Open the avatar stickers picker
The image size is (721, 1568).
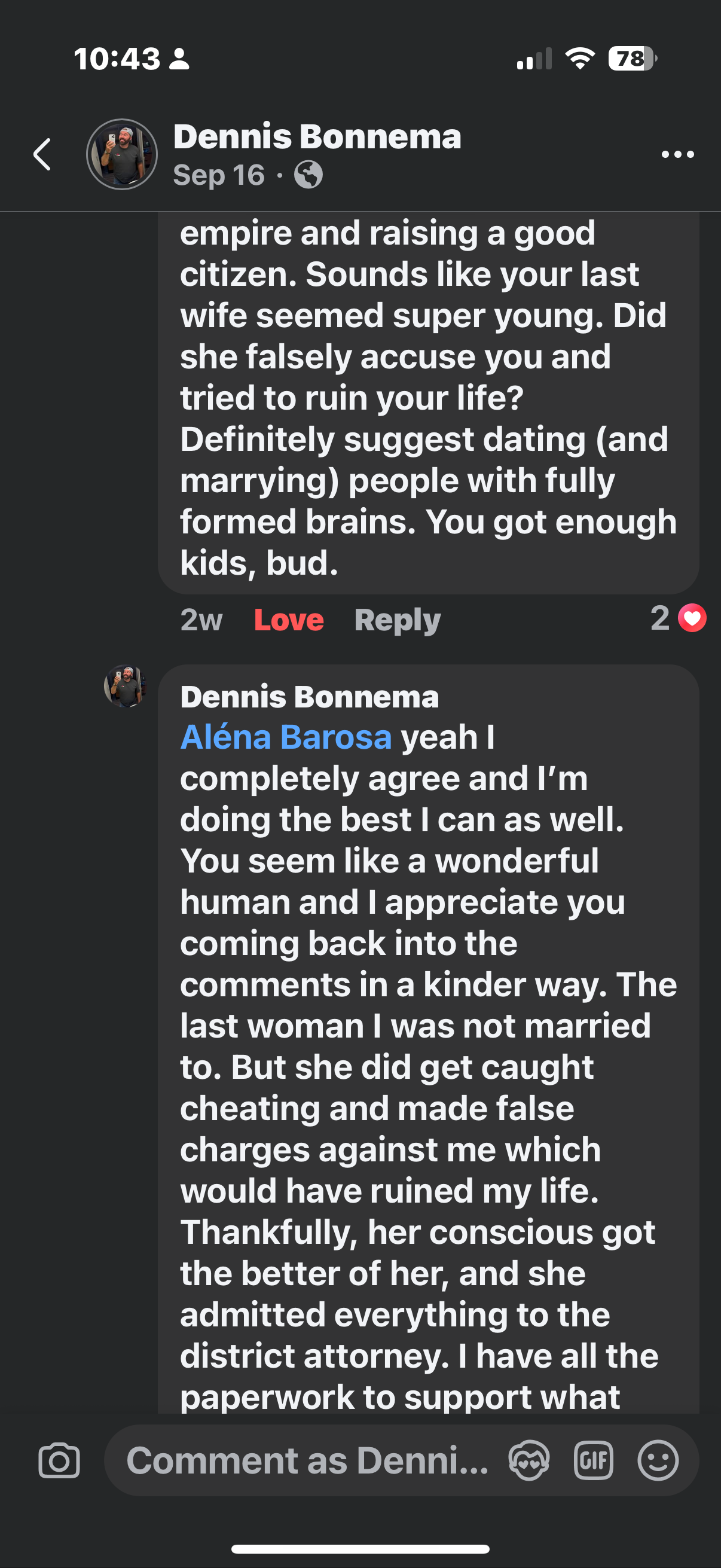pos(528,1460)
